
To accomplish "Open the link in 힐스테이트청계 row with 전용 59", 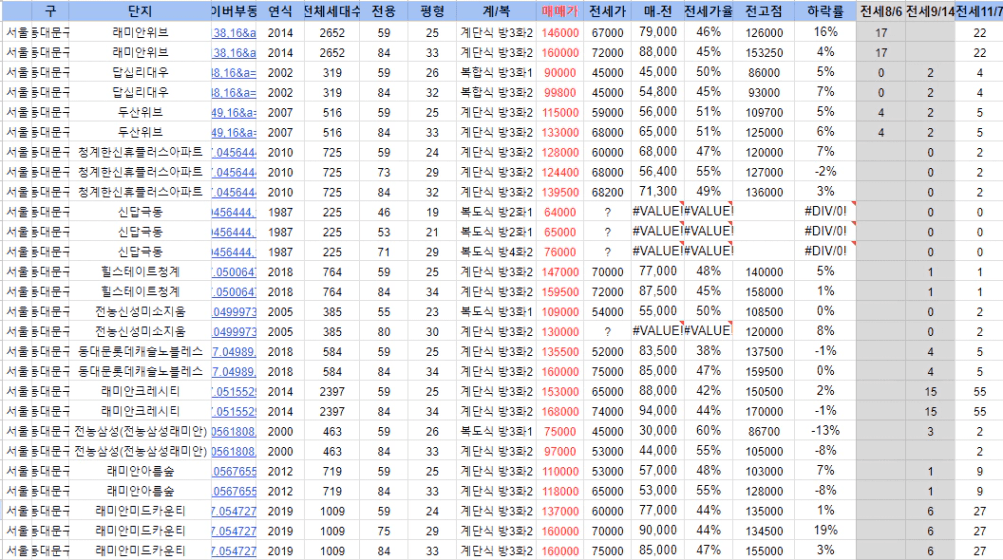I will coord(235,272).
